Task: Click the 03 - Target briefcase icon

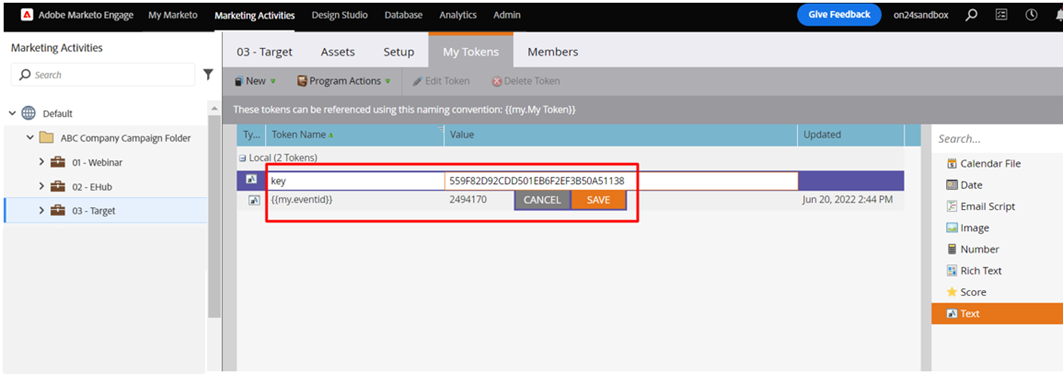Action: [58, 210]
